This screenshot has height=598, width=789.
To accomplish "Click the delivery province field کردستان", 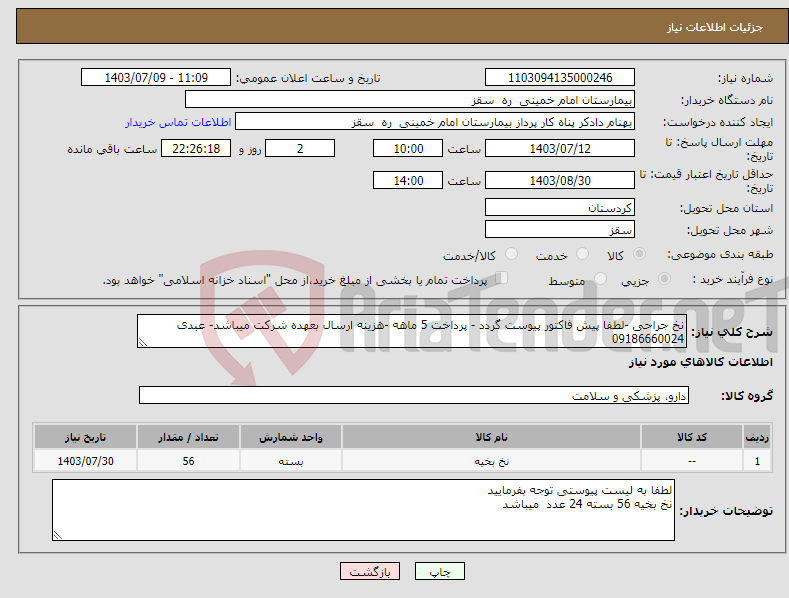I will coord(560,207).
